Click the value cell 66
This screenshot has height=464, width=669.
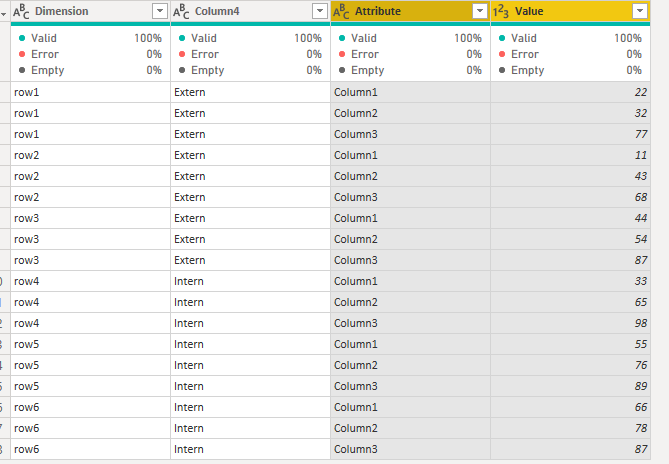coord(570,407)
